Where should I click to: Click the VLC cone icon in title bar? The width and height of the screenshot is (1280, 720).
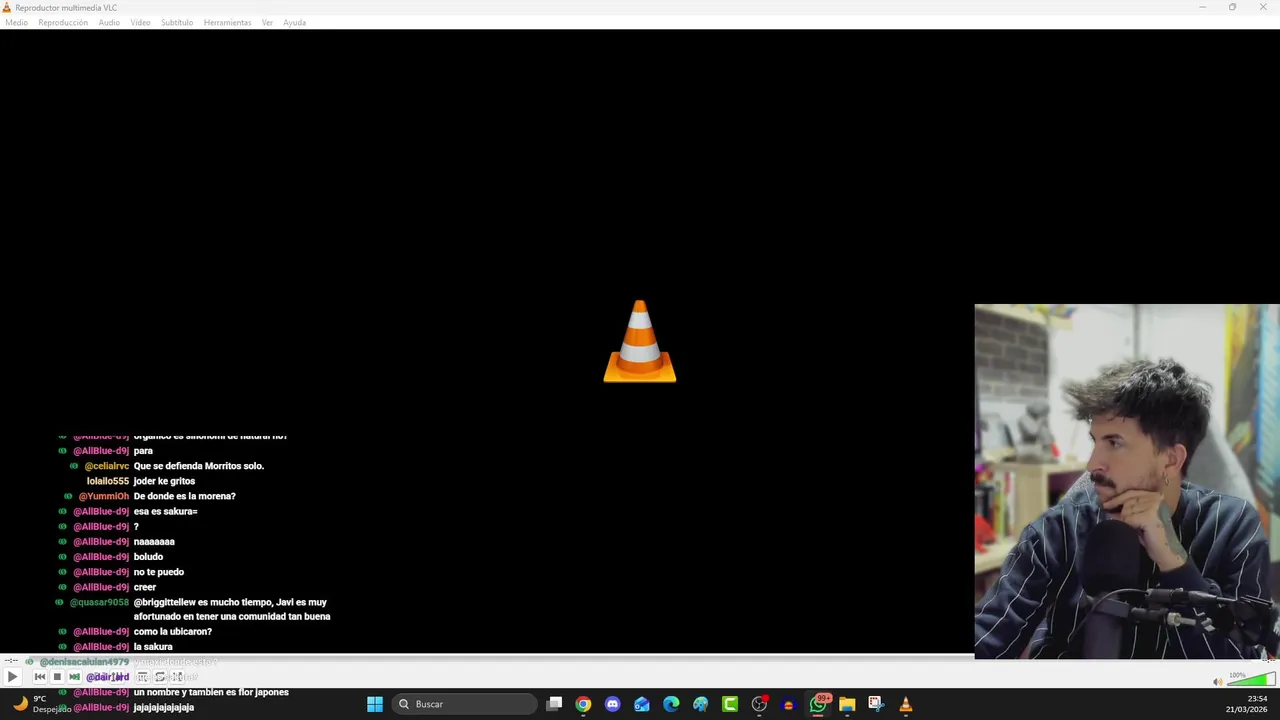pos(6,7)
